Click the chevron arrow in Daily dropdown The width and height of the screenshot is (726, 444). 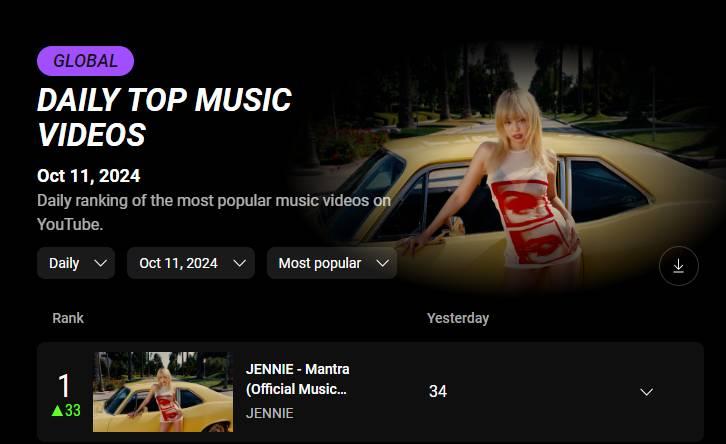coord(100,263)
